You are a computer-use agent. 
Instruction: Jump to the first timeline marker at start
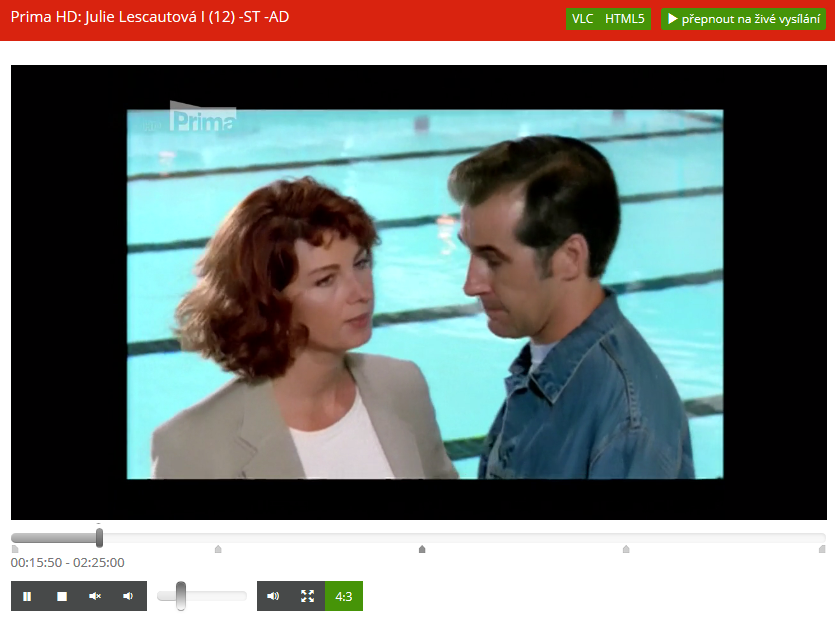(x=14, y=549)
